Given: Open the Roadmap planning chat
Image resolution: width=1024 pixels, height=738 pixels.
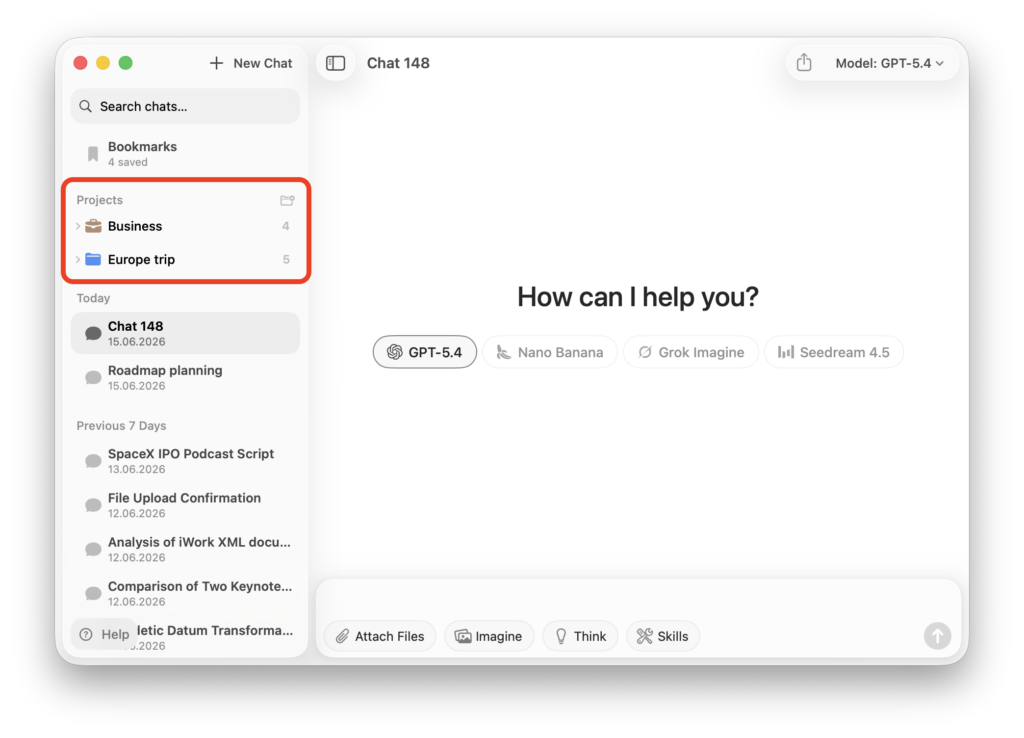Looking at the screenshot, I should tap(185, 377).
